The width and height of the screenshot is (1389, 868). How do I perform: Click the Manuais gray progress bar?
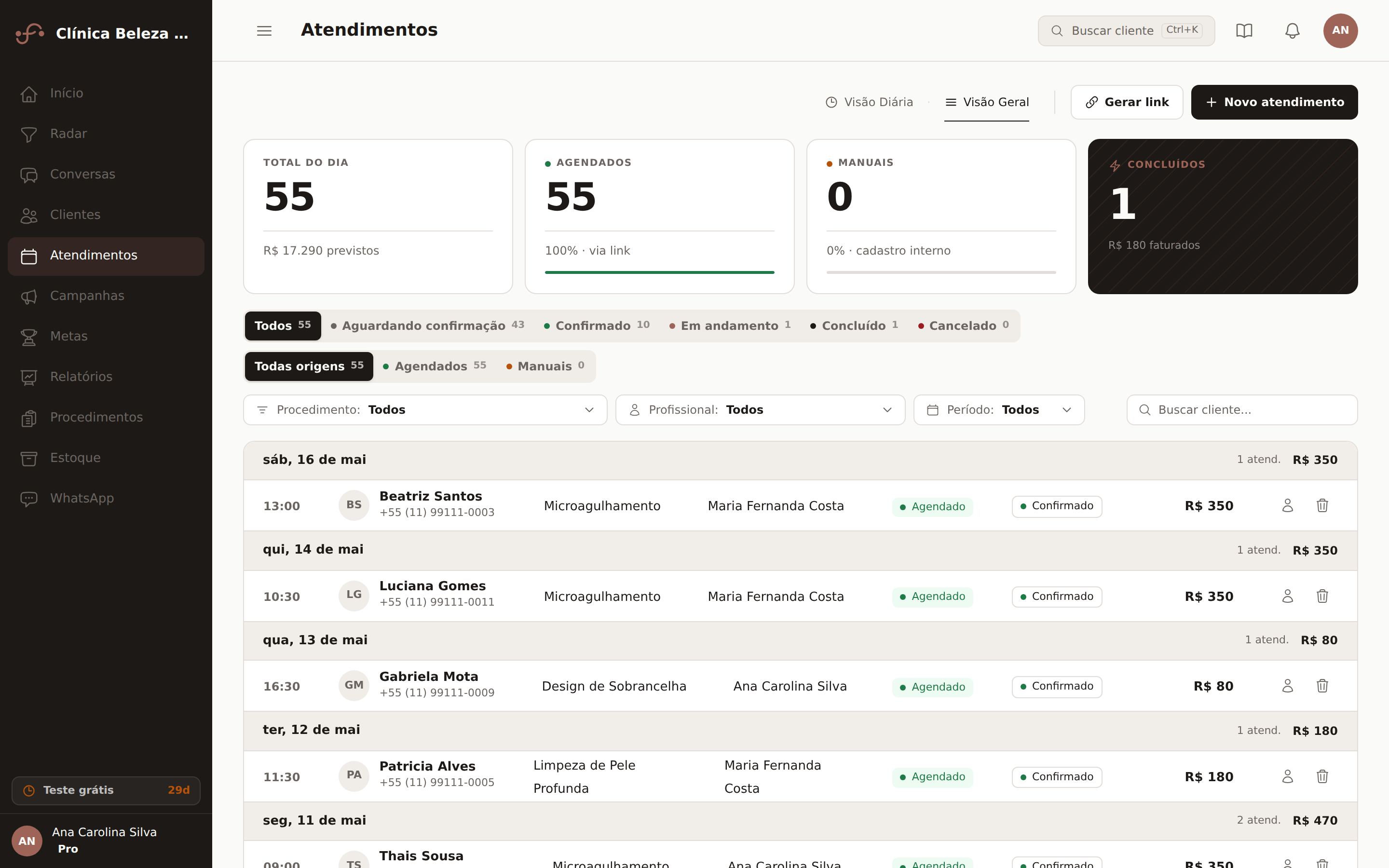[941, 272]
